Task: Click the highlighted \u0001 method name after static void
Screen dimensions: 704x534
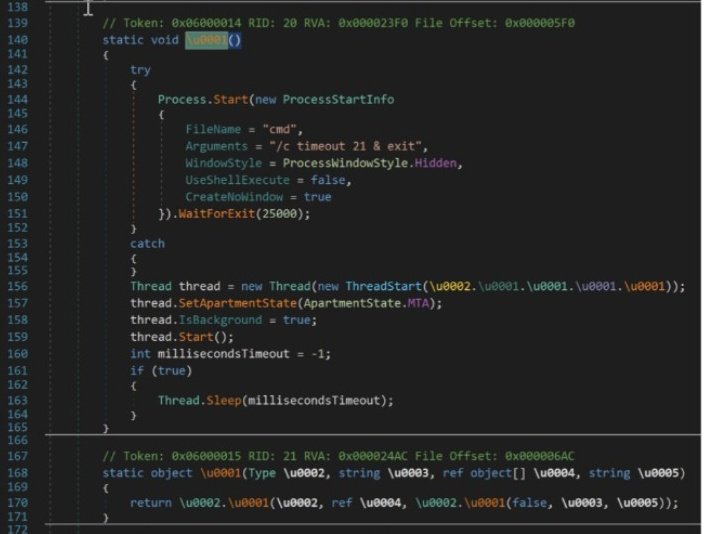Action: [x=207, y=40]
